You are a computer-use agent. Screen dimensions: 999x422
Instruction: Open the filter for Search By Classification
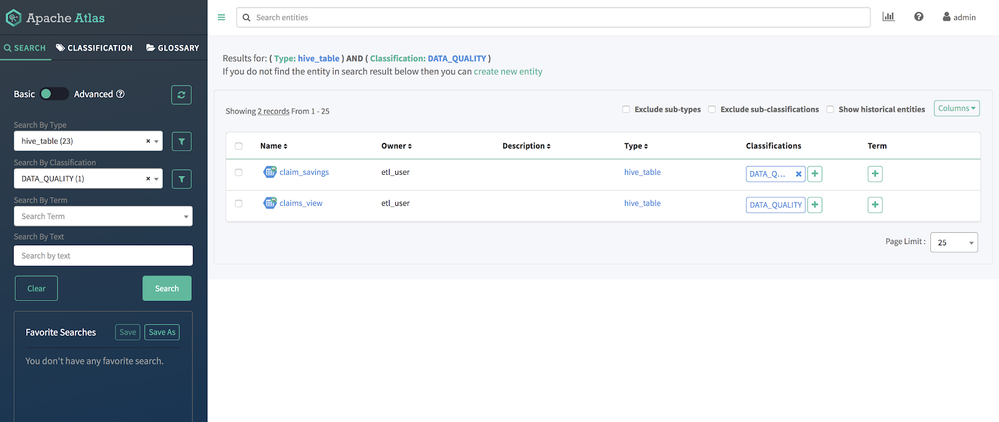(x=181, y=179)
